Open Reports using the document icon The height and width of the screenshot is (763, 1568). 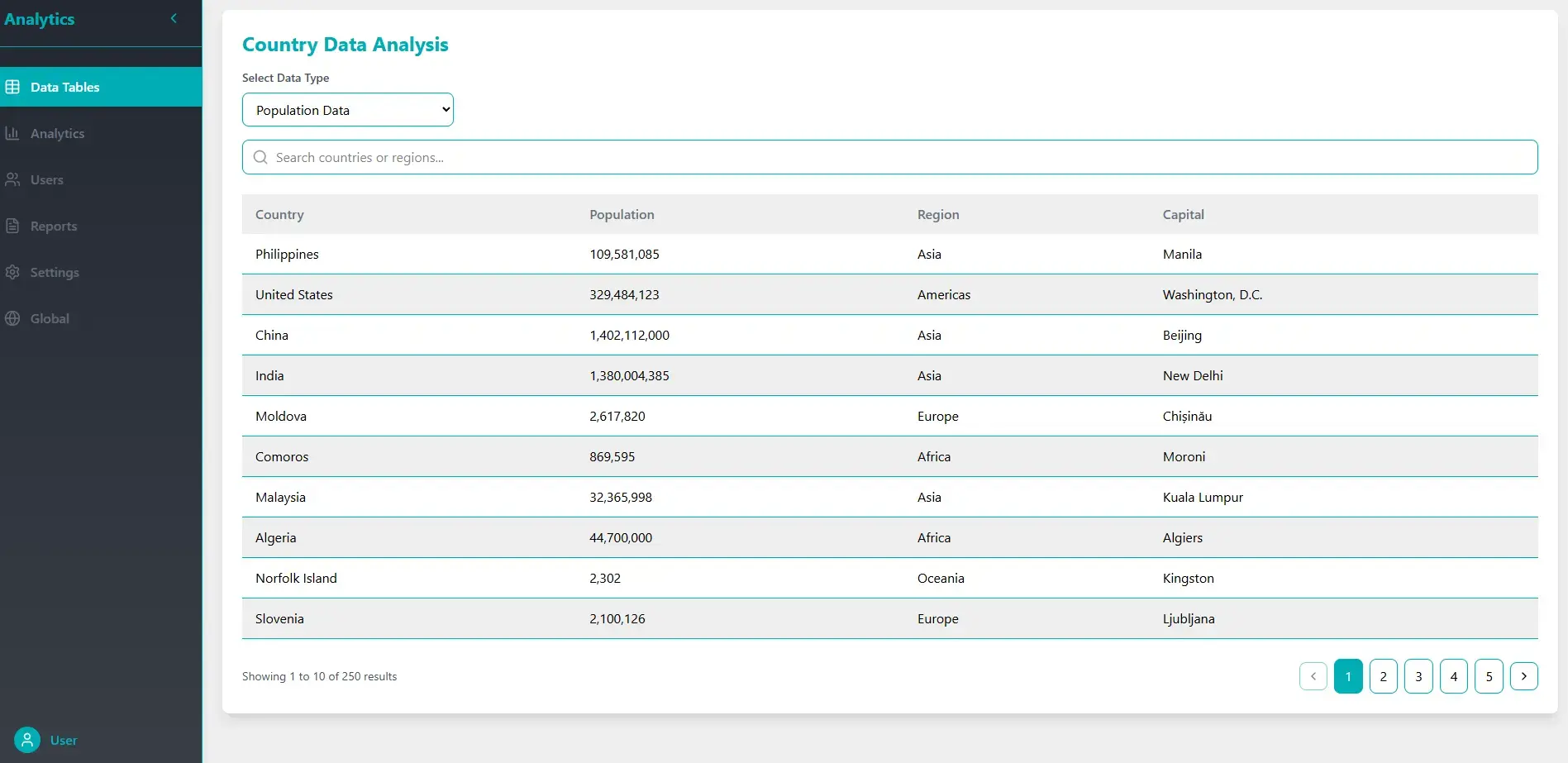coord(12,226)
